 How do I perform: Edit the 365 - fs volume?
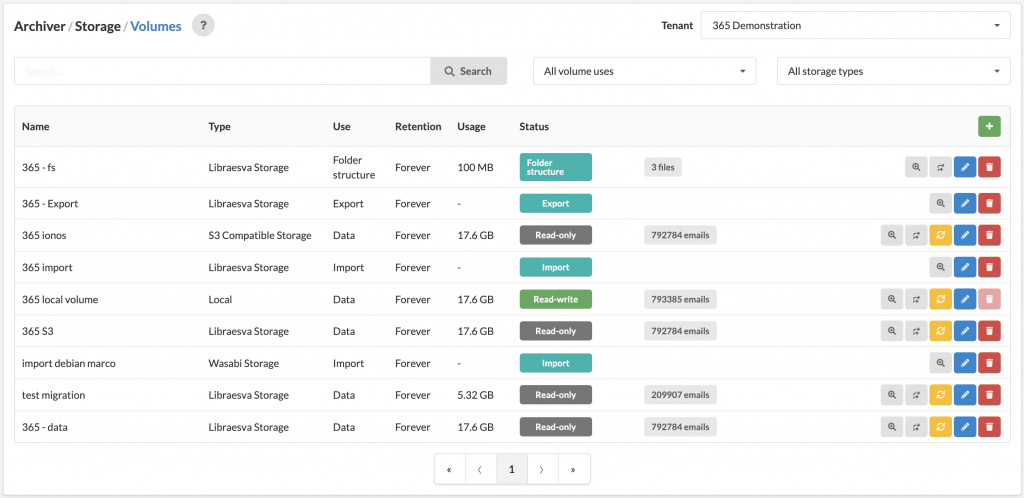tap(965, 167)
